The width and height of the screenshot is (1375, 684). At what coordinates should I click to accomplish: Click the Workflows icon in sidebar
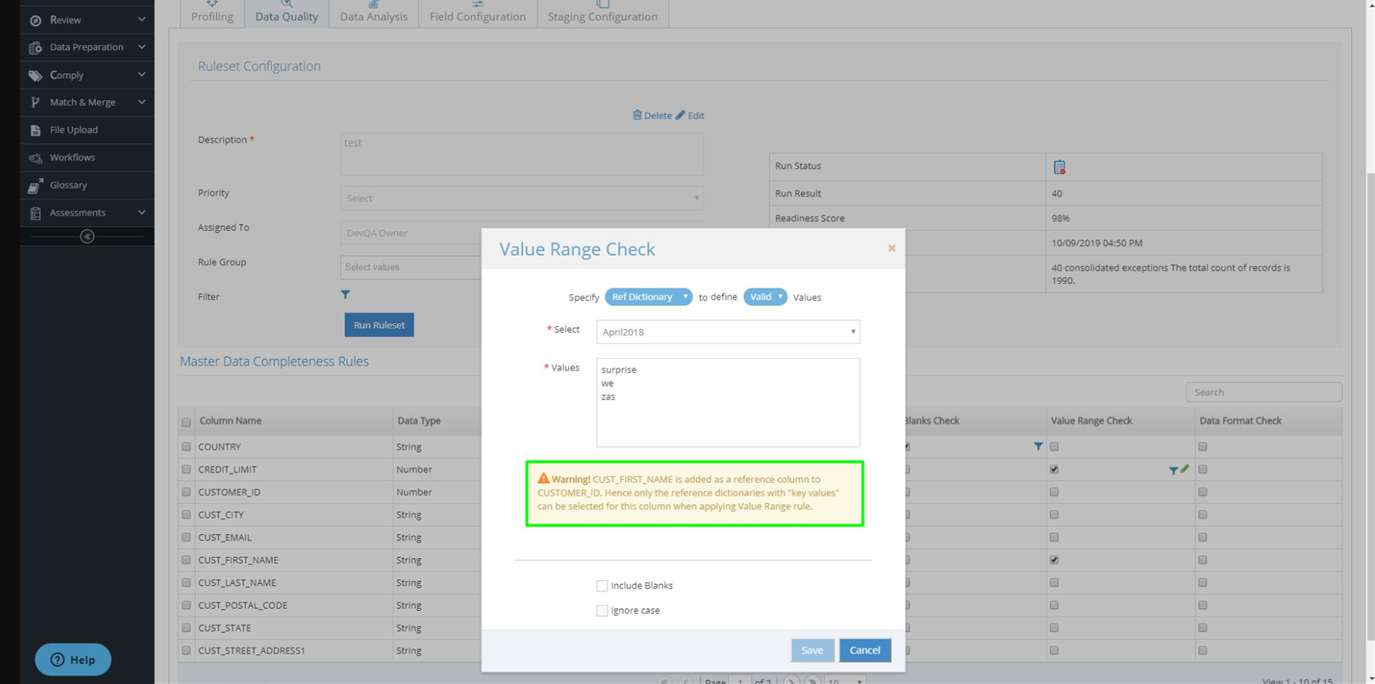(x=35, y=158)
